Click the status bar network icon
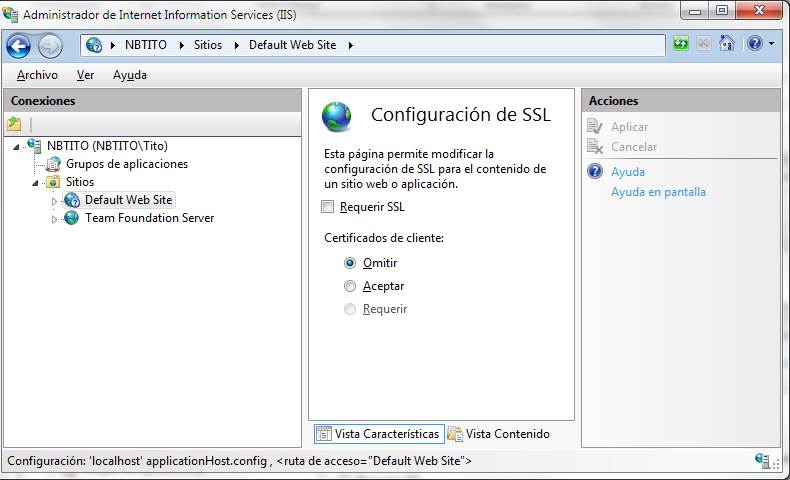790x480 pixels. 764,461
